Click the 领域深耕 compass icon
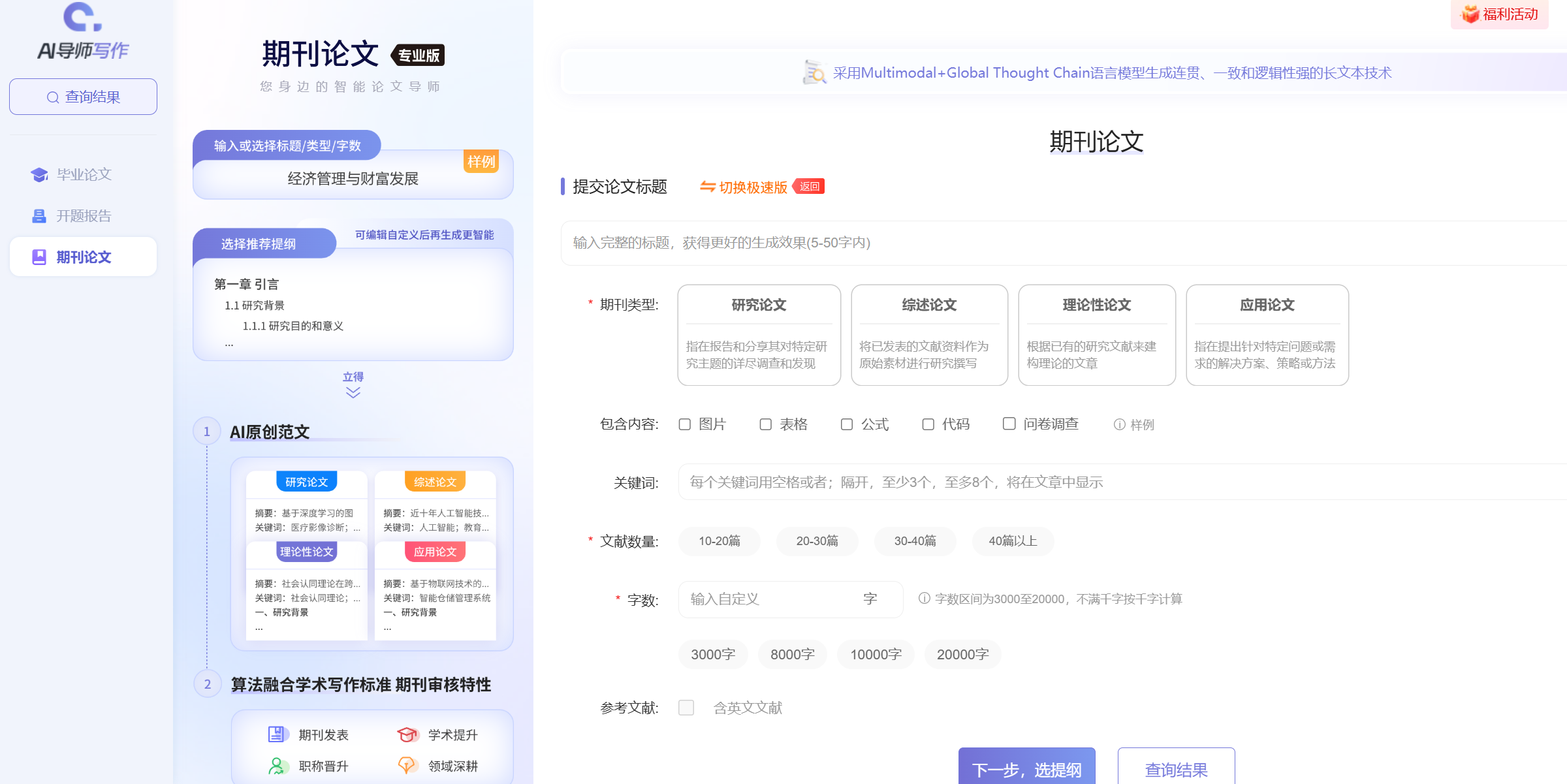Screen dimensions: 1567x784 point(407,765)
